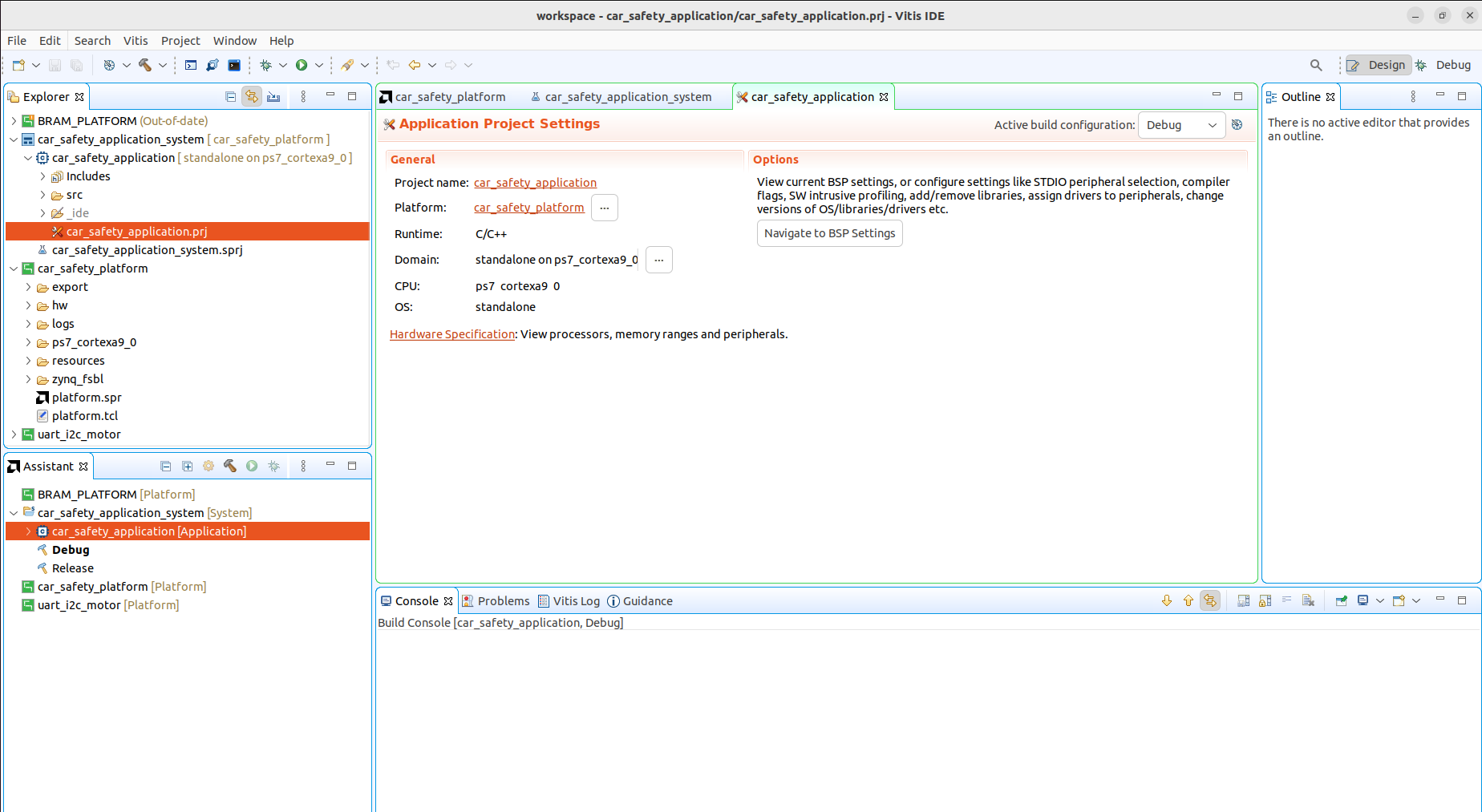Expand the BRAM_PLATFORM tree node in Explorer

14,121
